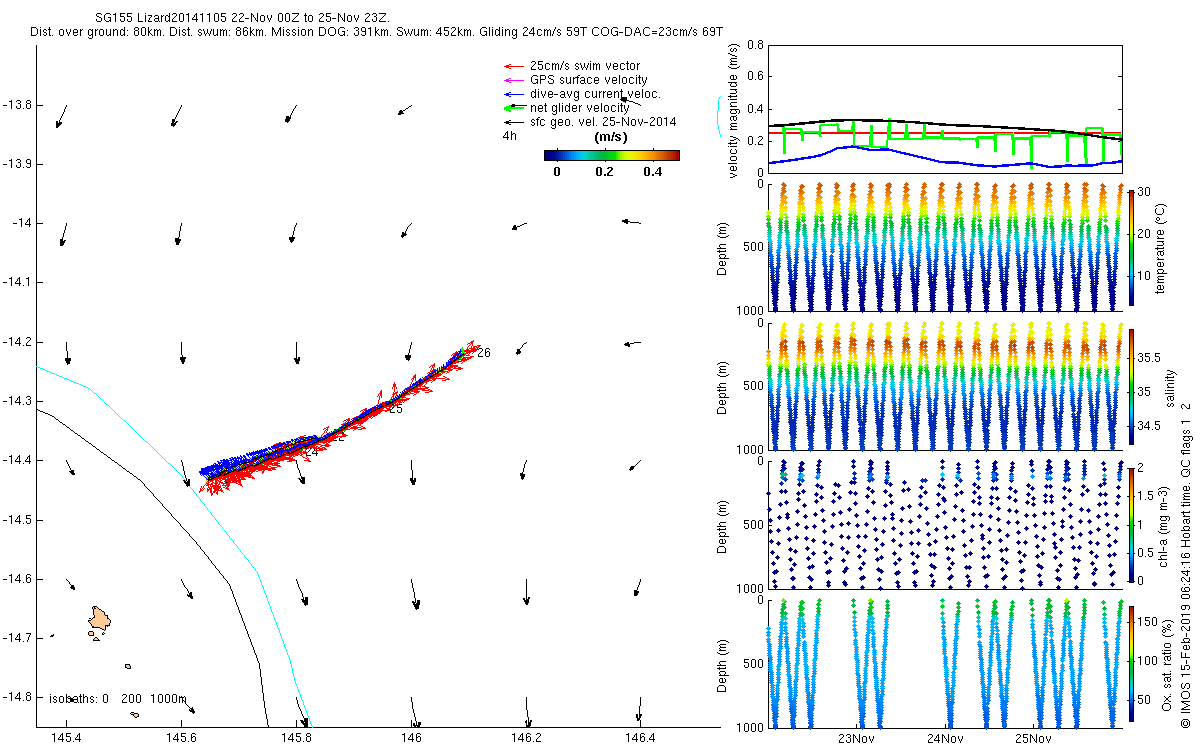Click the '150' tick on oxygen color bar
Viewport: 1200px width, 750px height.
pos(1149,624)
